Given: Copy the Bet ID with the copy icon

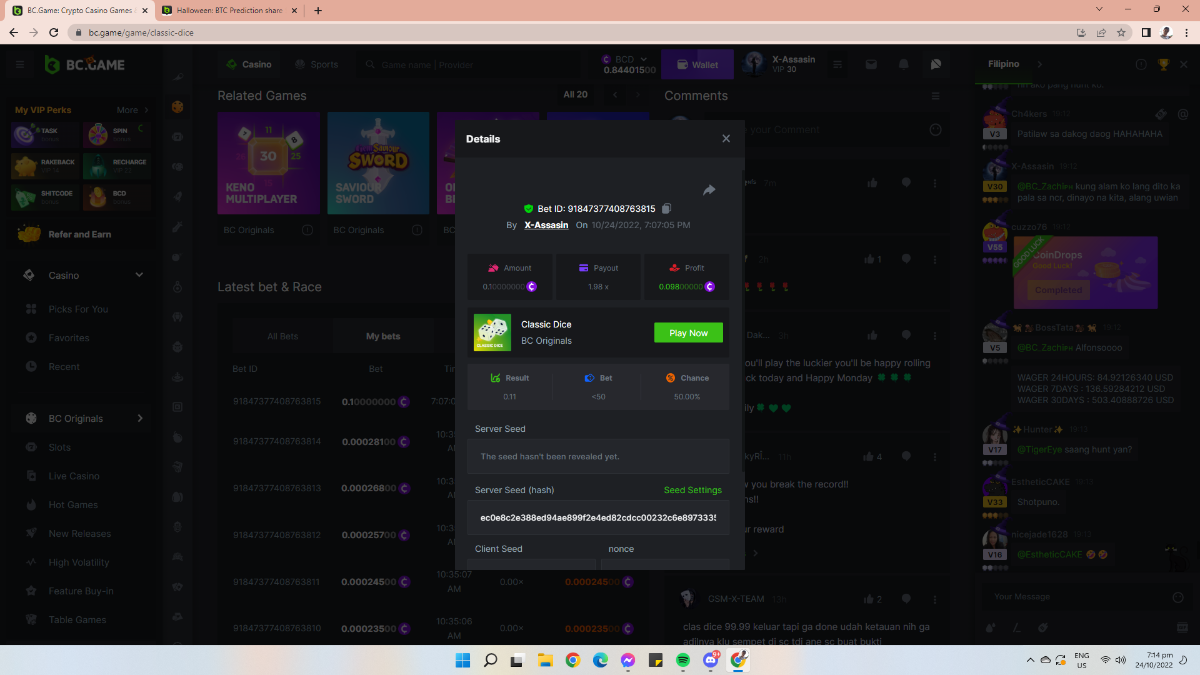Looking at the screenshot, I should tap(667, 209).
